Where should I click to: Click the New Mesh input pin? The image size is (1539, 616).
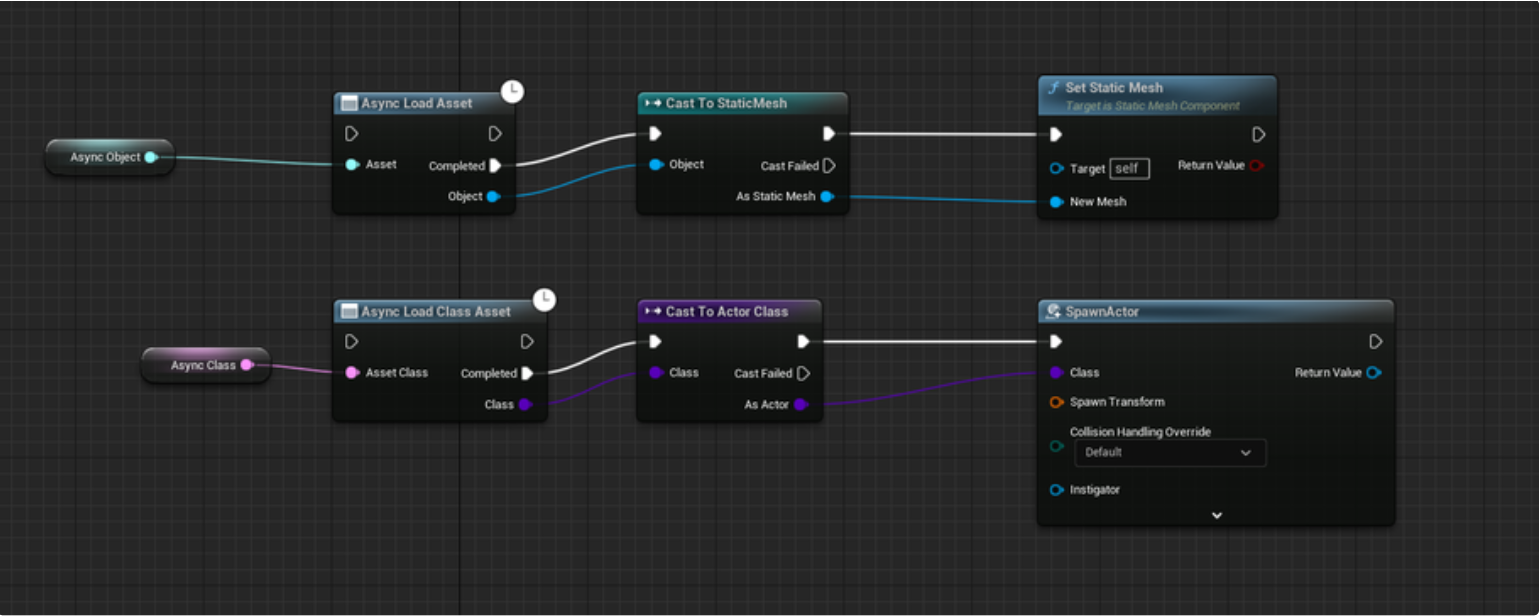(x=1057, y=202)
